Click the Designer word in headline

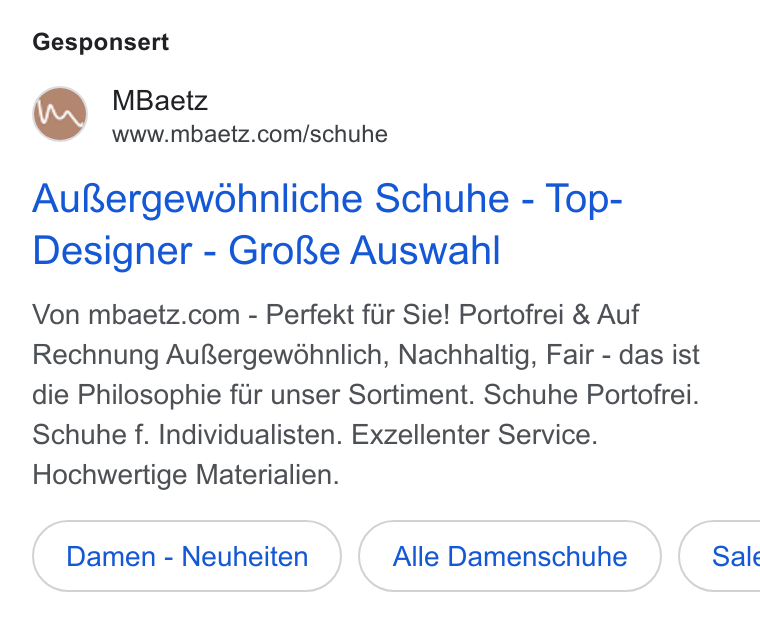tap(112, 252)
